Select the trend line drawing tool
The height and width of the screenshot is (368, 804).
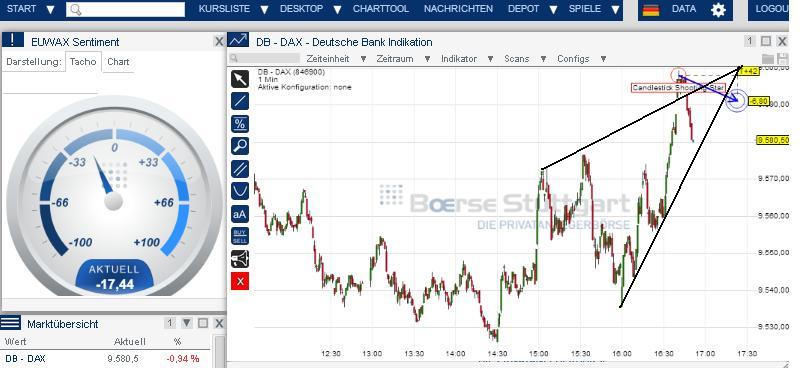click(240, 101)
